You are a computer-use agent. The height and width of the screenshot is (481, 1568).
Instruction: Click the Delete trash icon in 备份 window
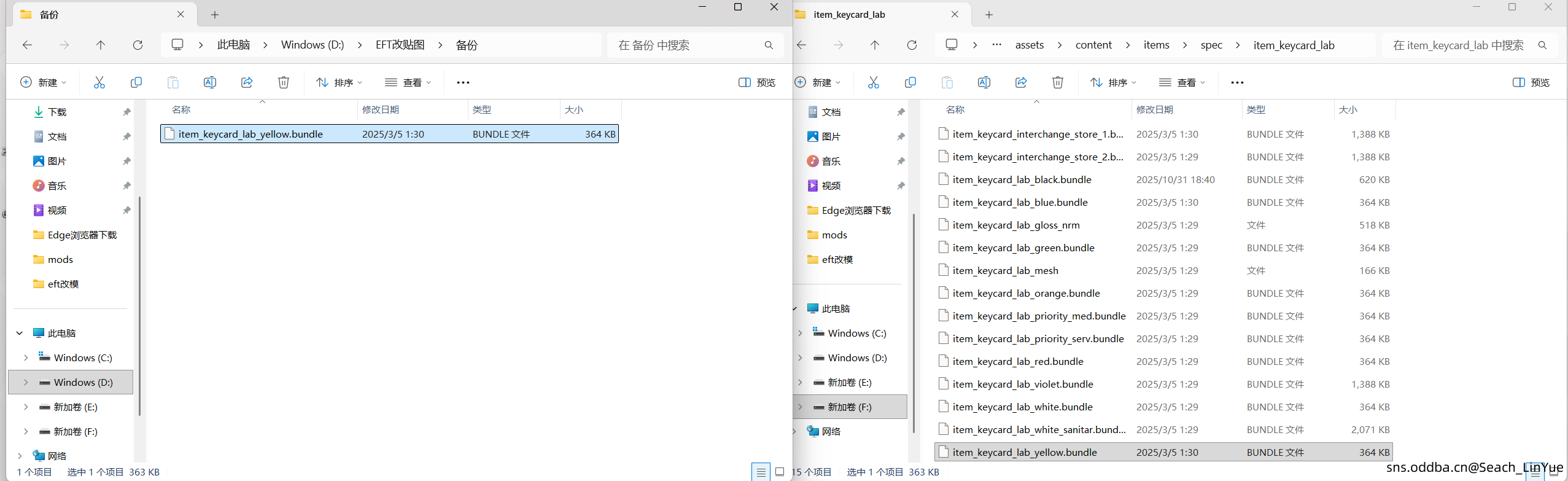click(284, 82)
